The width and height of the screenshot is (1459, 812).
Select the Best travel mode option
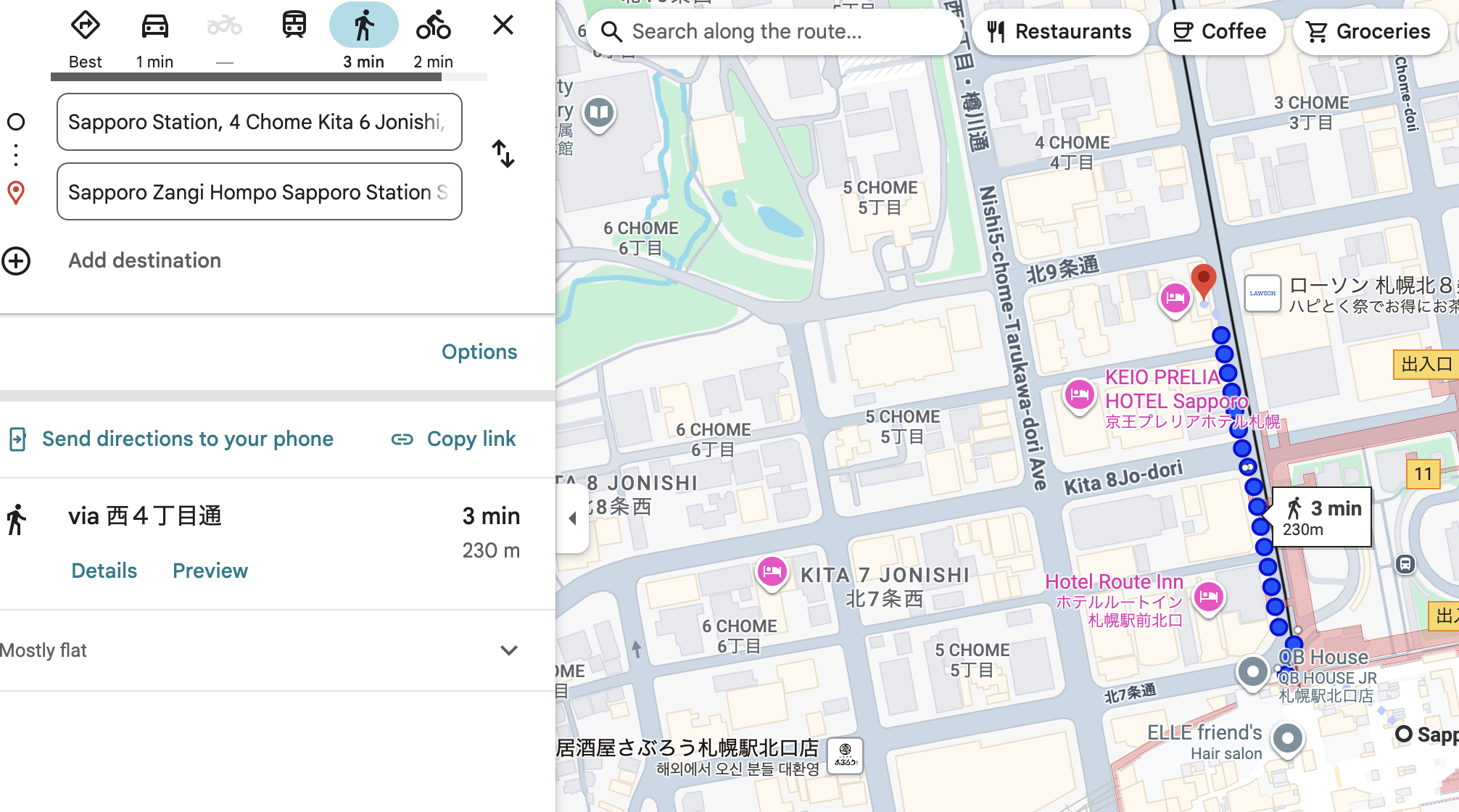tap(85, 27)
